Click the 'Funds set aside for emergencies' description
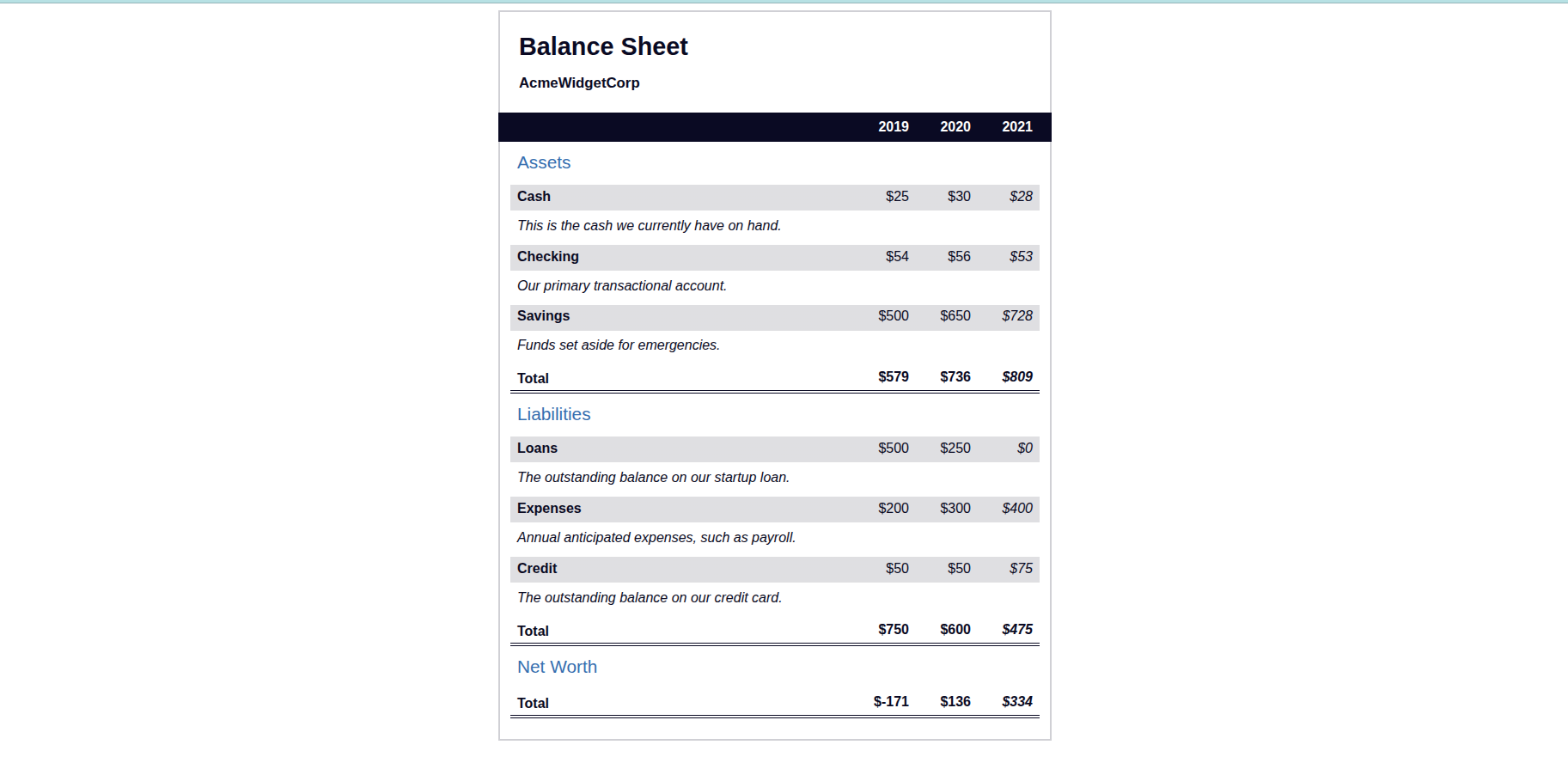The height and width of the screenshot is (763, 1568). point(619,345)
